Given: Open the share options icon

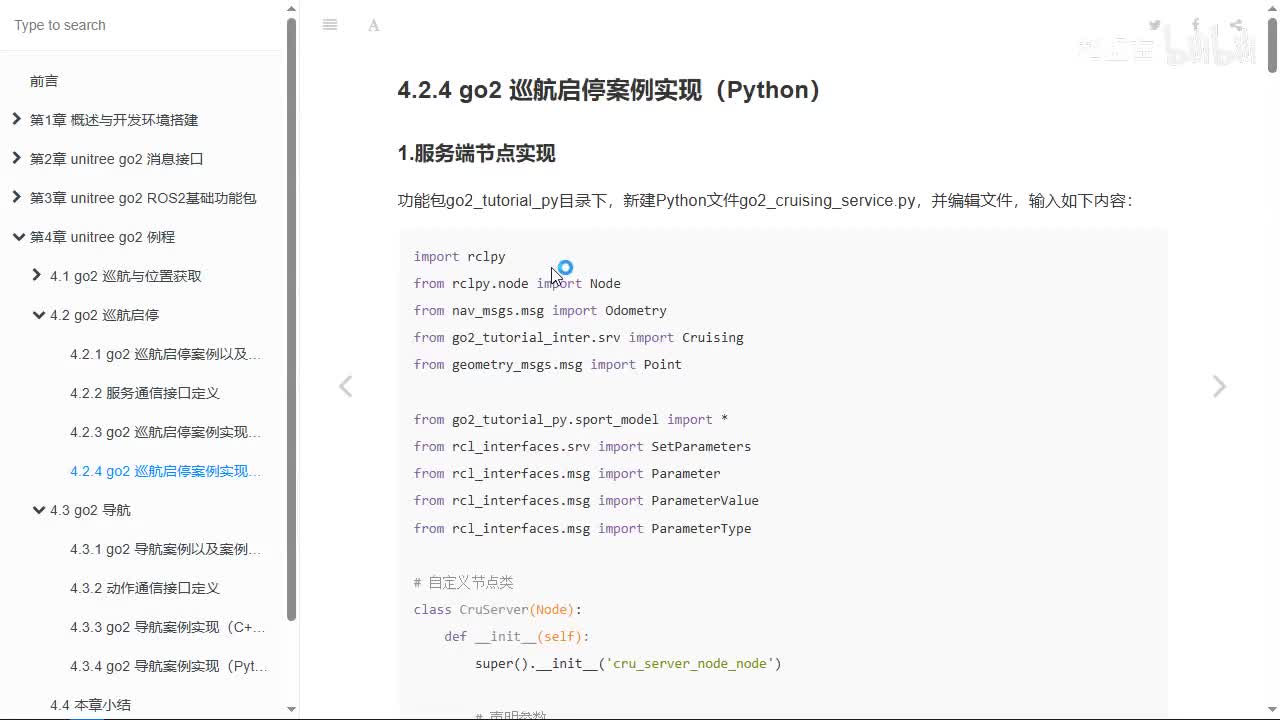Looking at the screenshot, I should coord(1237,25).
